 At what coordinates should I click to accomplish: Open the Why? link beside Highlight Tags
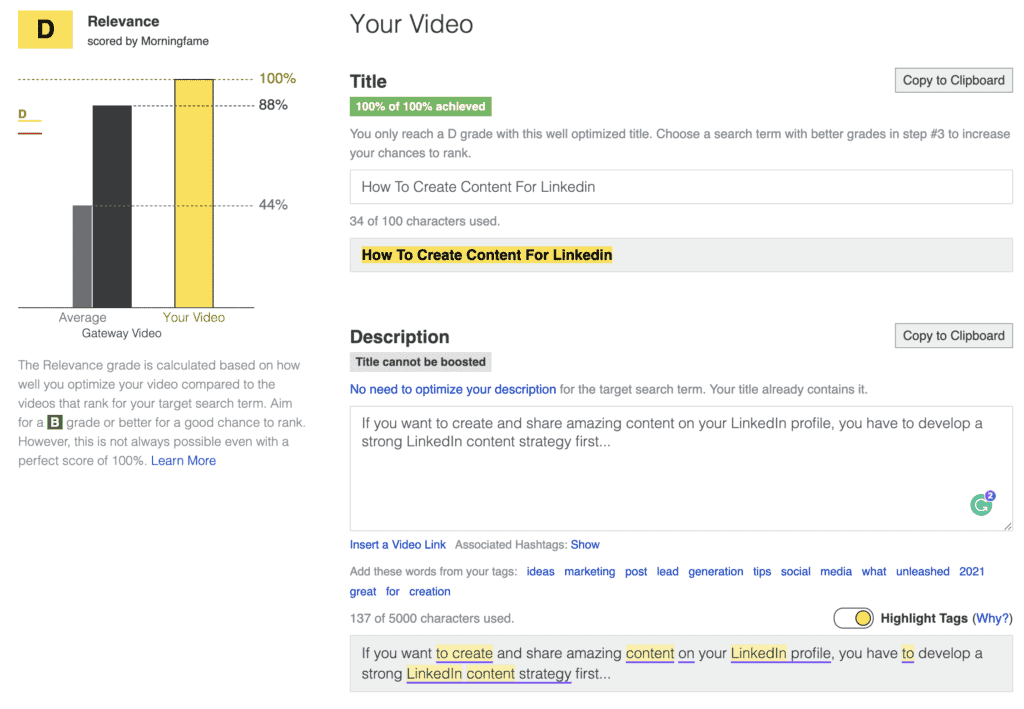point(993,619)
